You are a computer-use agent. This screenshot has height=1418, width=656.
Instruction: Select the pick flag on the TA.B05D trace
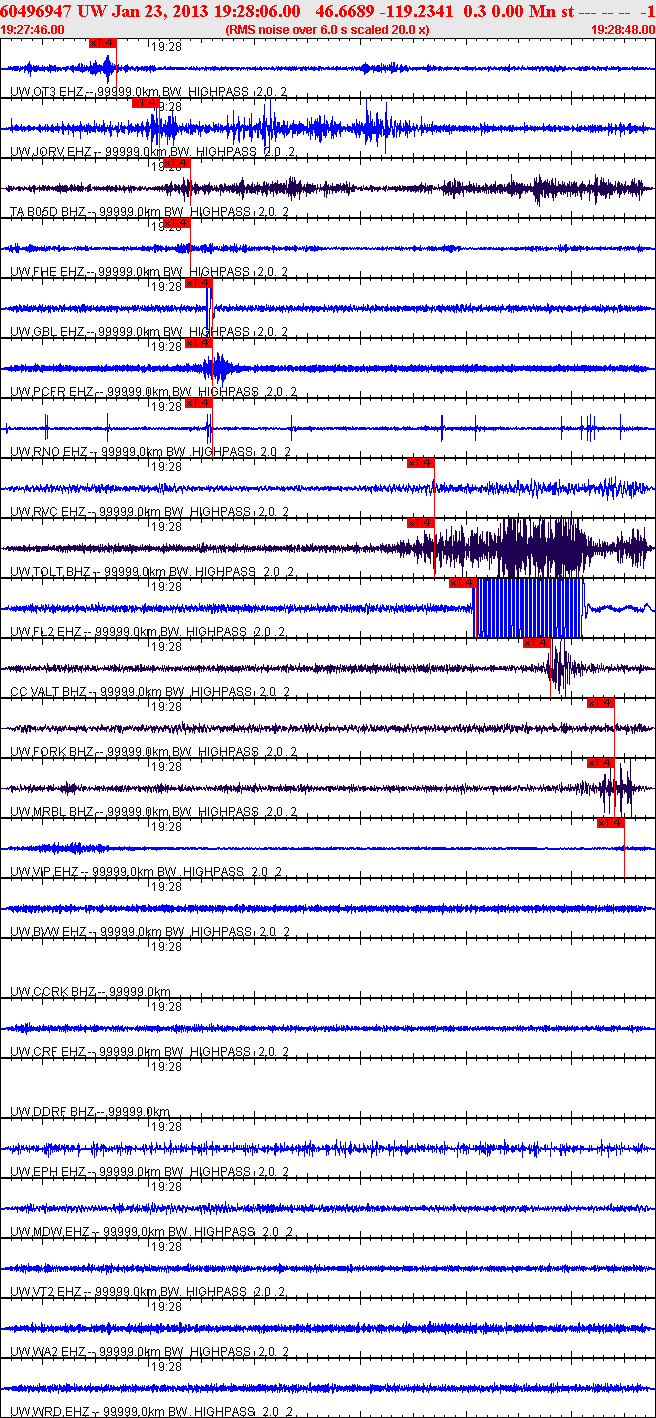[x=176, y=163]
